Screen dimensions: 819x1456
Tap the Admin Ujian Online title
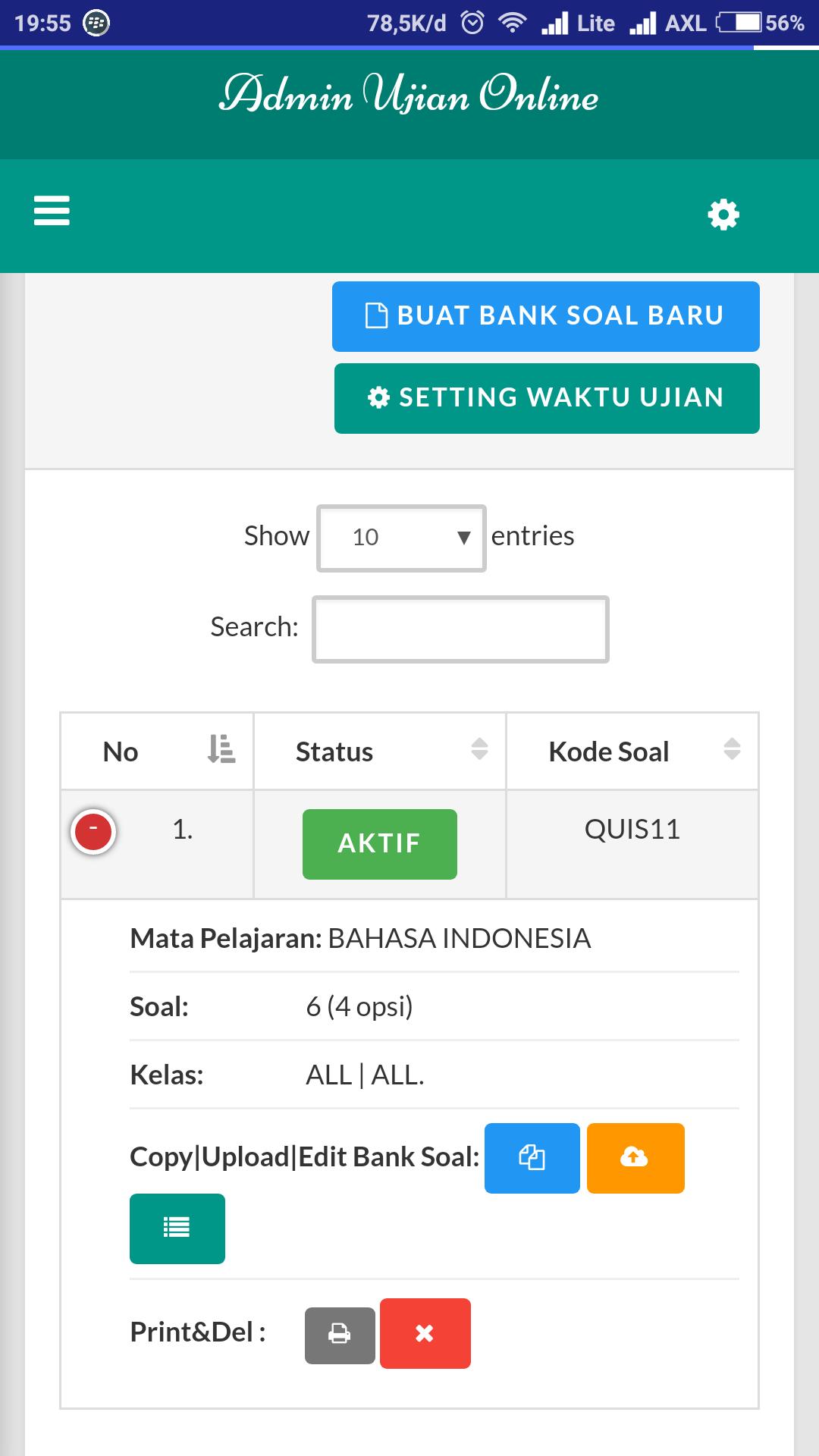point(409,96)
